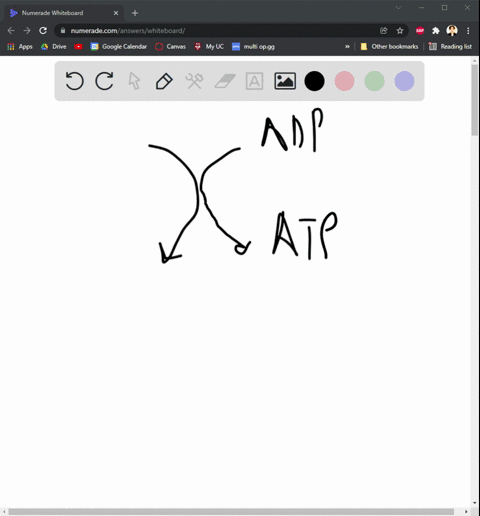Open the red ABP extension icon

(420, 31)
